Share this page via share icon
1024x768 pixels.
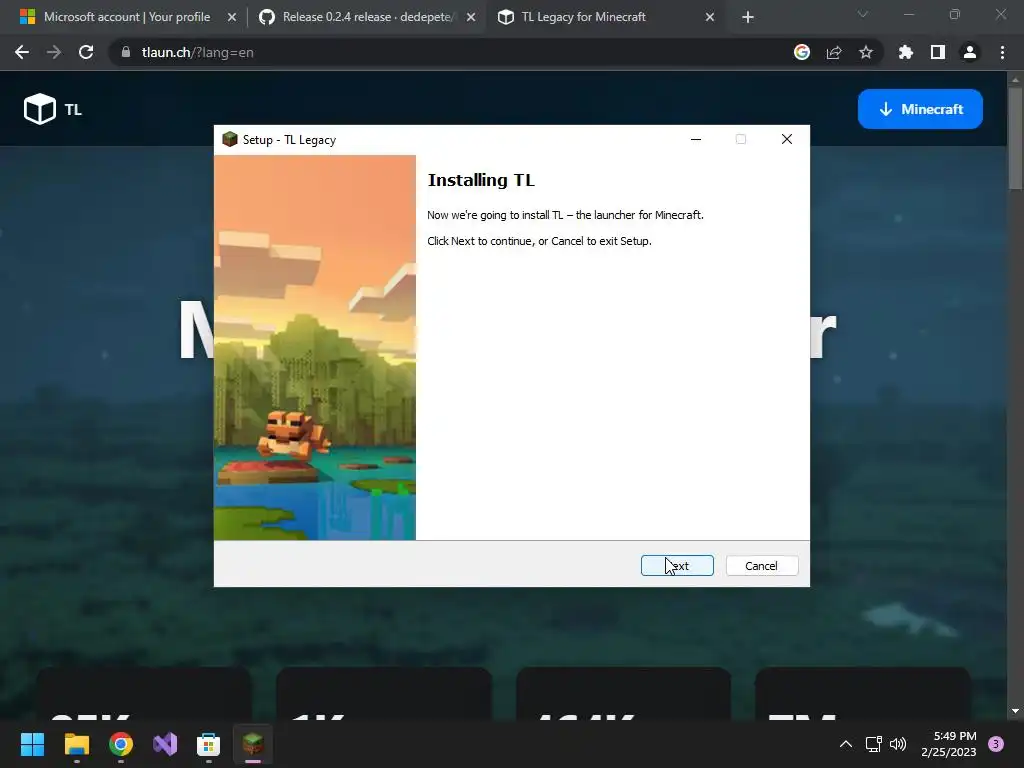pyautogui.click(x=834, y=52)
